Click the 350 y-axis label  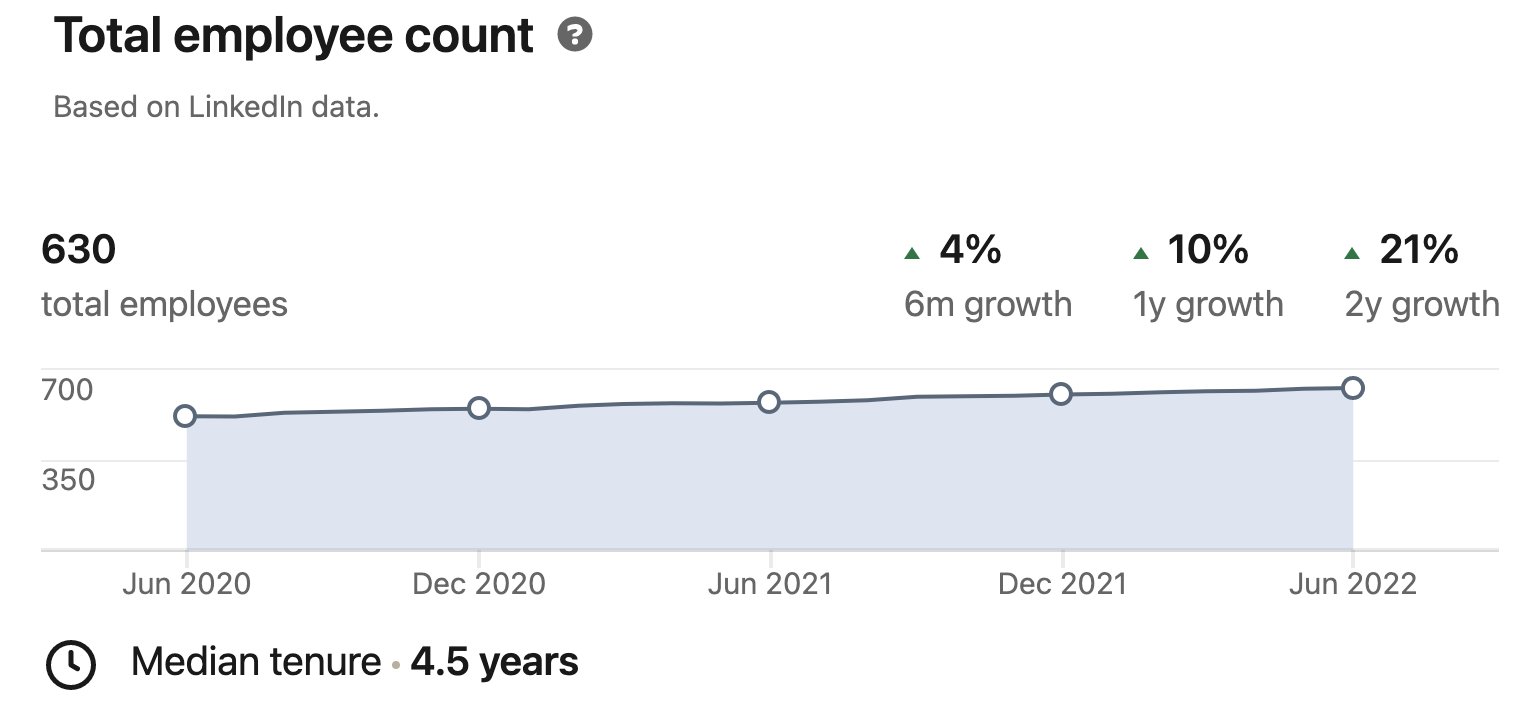(x=68, y=479)
